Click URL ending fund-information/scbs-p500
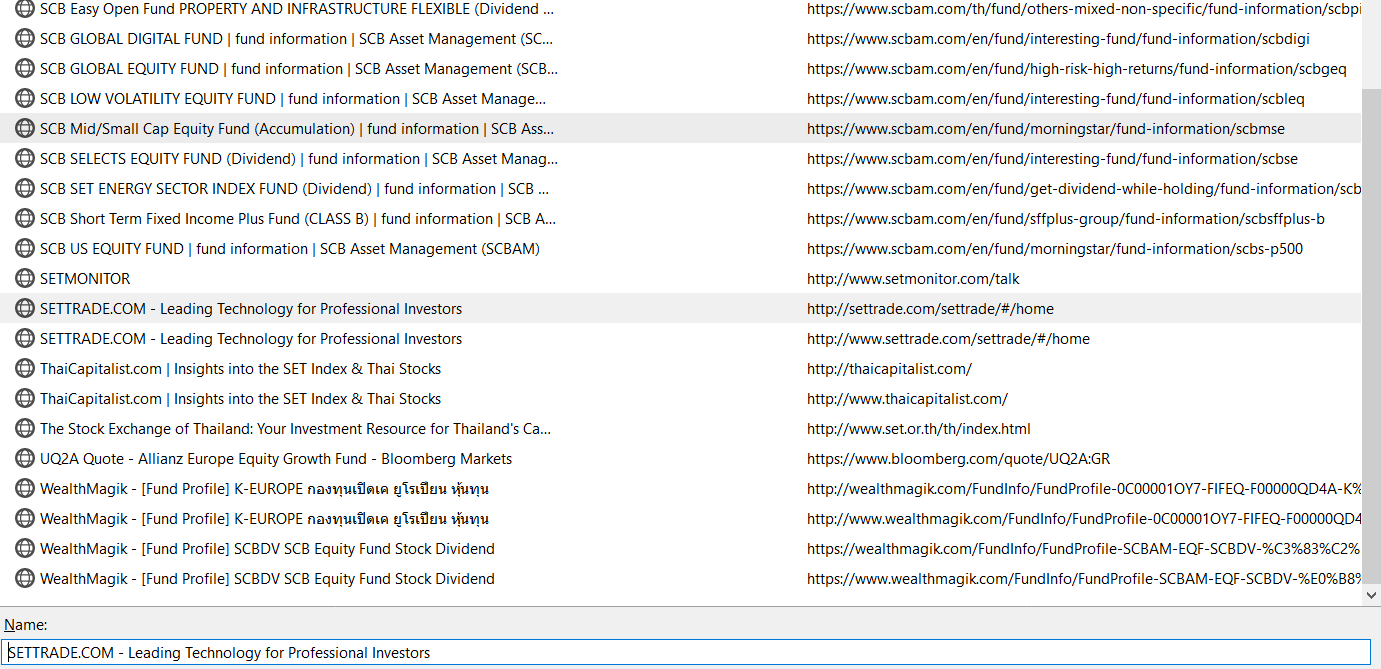The width and height of the screenshot is (1381, 669). [1055, 249]
